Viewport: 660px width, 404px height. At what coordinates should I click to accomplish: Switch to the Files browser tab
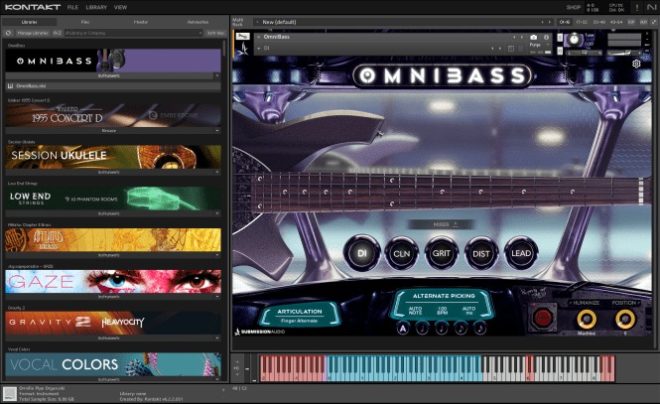click(x=85, y=22)
